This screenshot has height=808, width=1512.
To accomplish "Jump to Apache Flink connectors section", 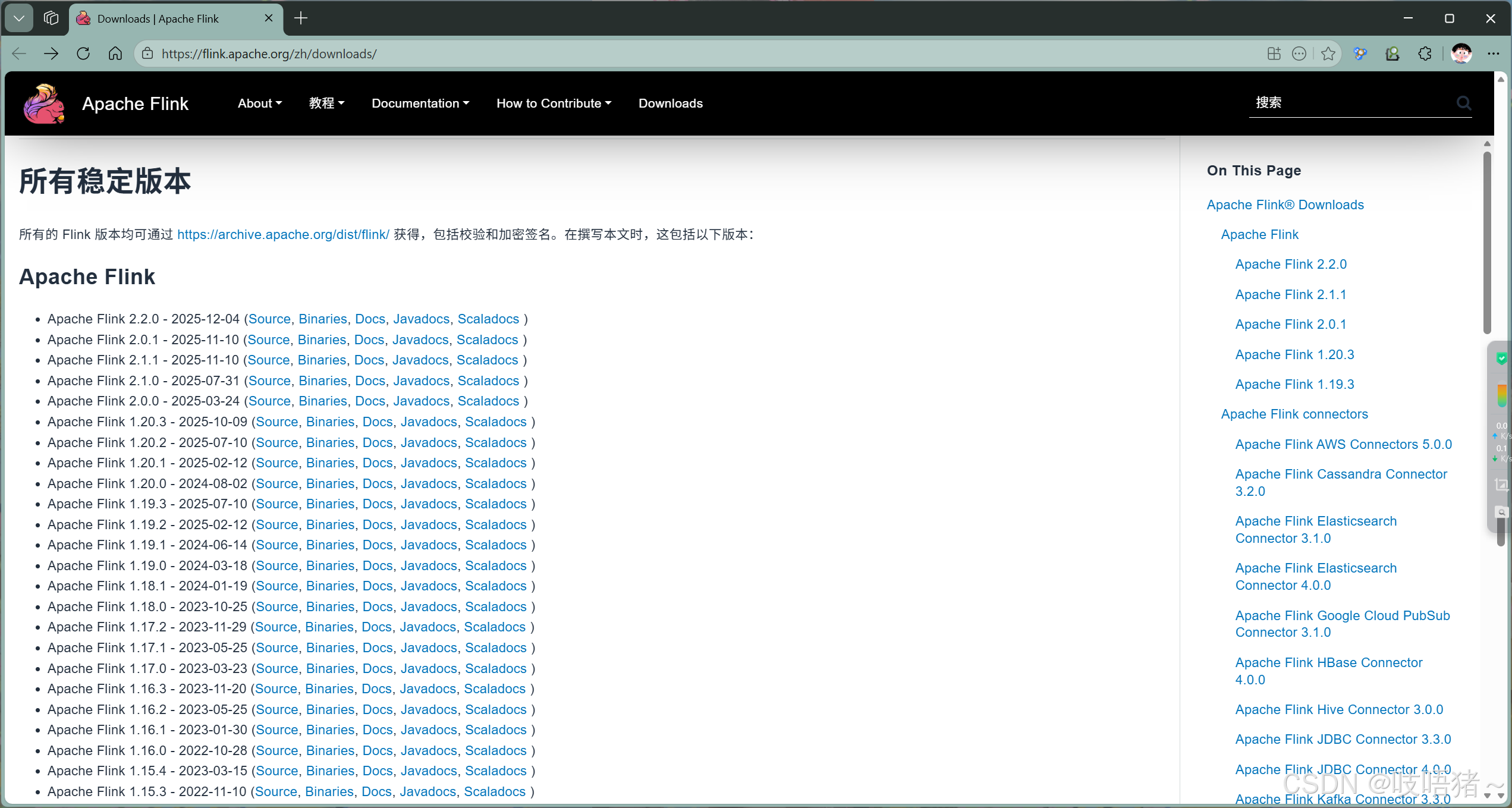I will point(1294,414).
